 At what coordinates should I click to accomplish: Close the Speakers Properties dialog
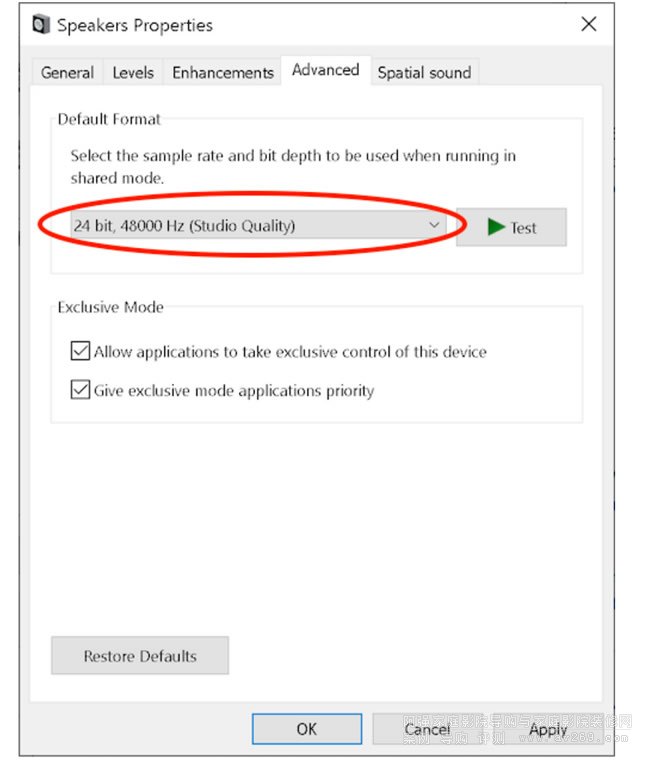[x=589, y=24]
